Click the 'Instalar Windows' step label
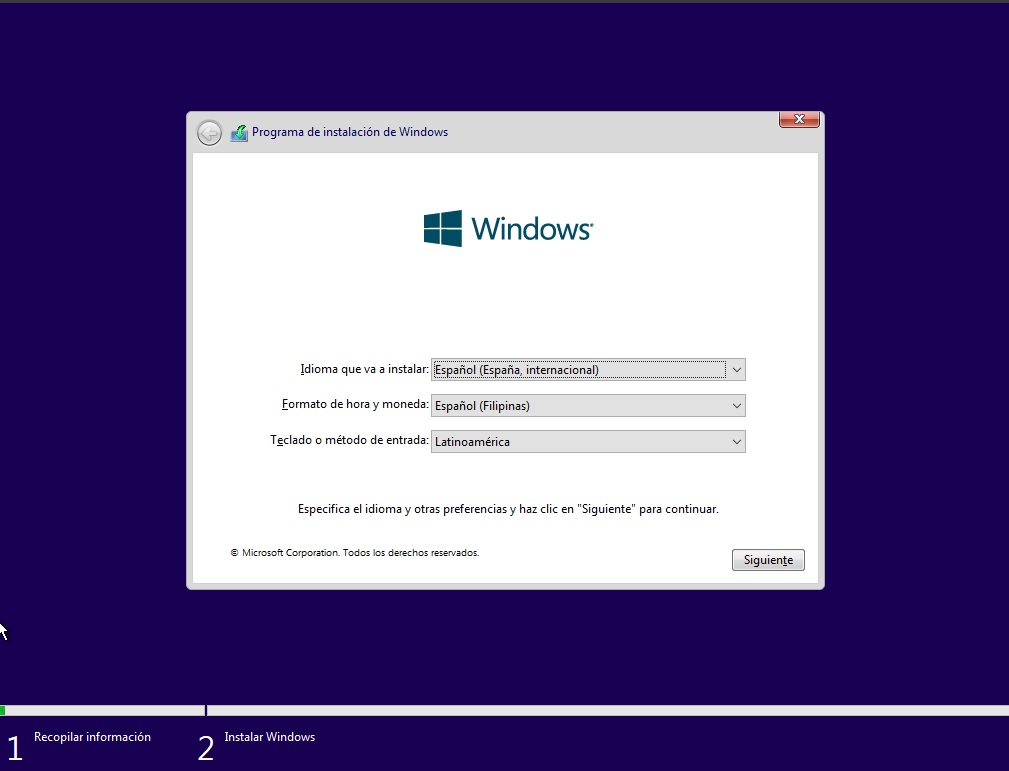 (x=270, y=737)
